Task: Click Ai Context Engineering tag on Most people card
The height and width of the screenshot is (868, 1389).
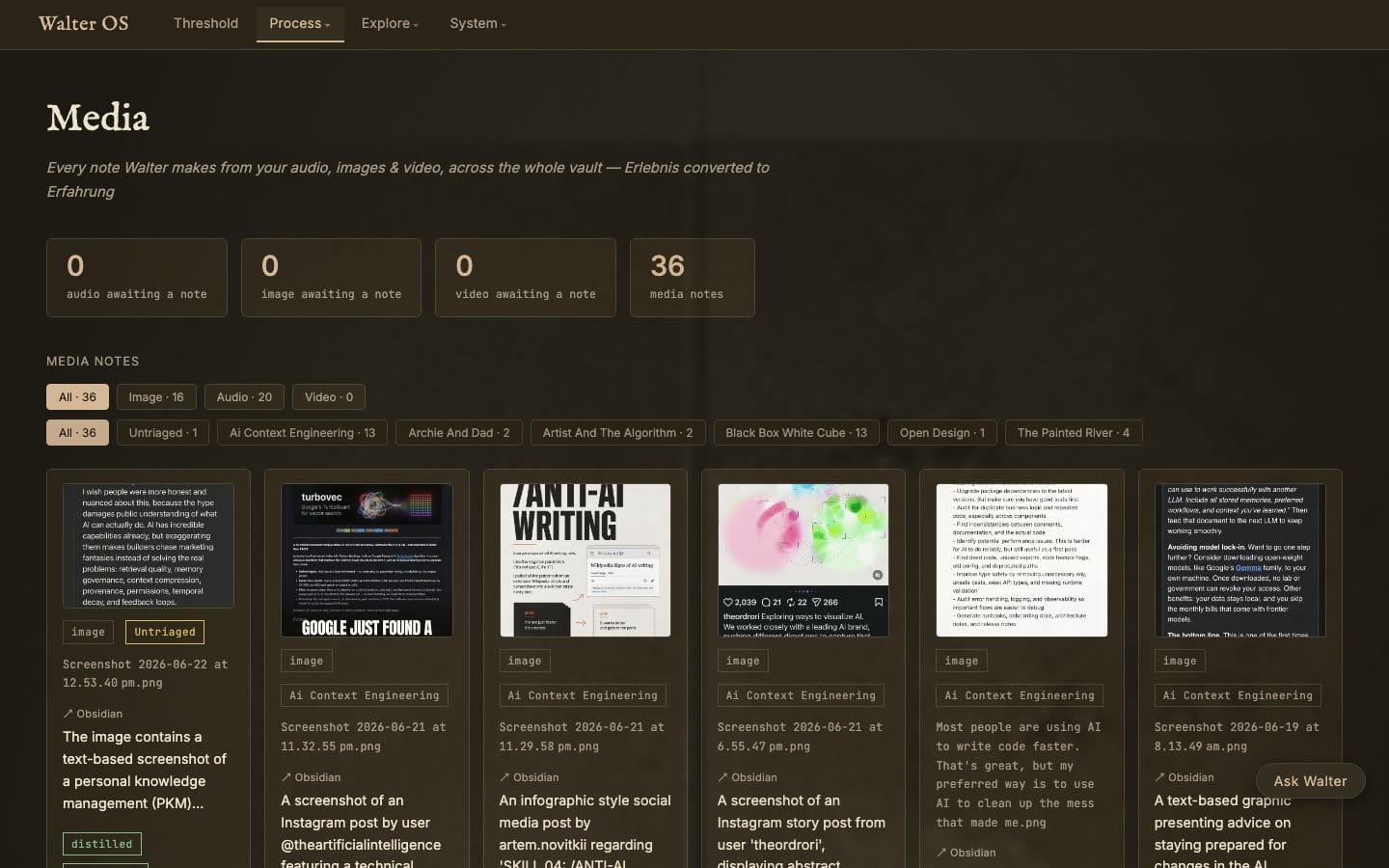Action: [1020, 695]
